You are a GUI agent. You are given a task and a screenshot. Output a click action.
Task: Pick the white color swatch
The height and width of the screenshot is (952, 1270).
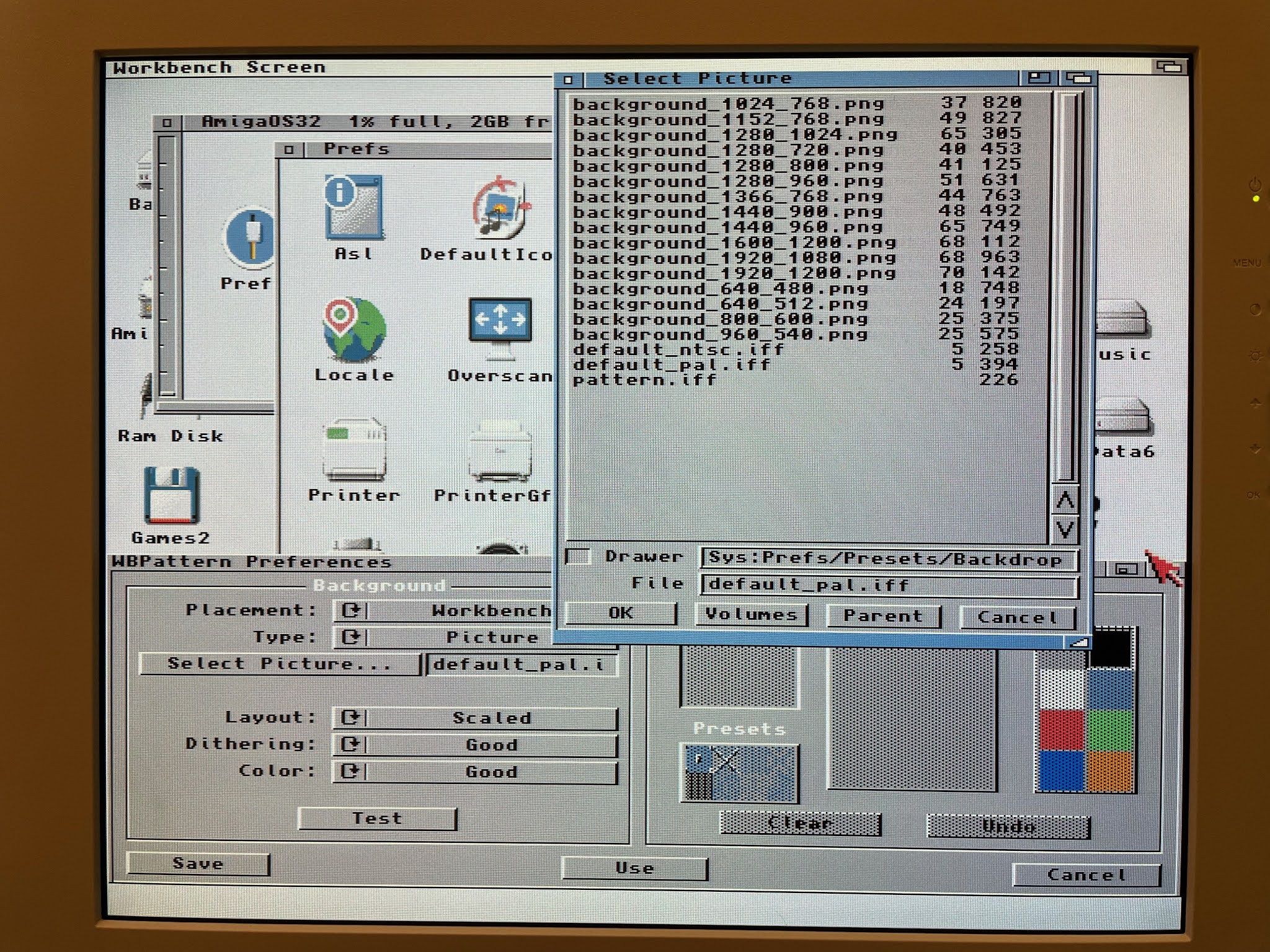click(1061, 689)
